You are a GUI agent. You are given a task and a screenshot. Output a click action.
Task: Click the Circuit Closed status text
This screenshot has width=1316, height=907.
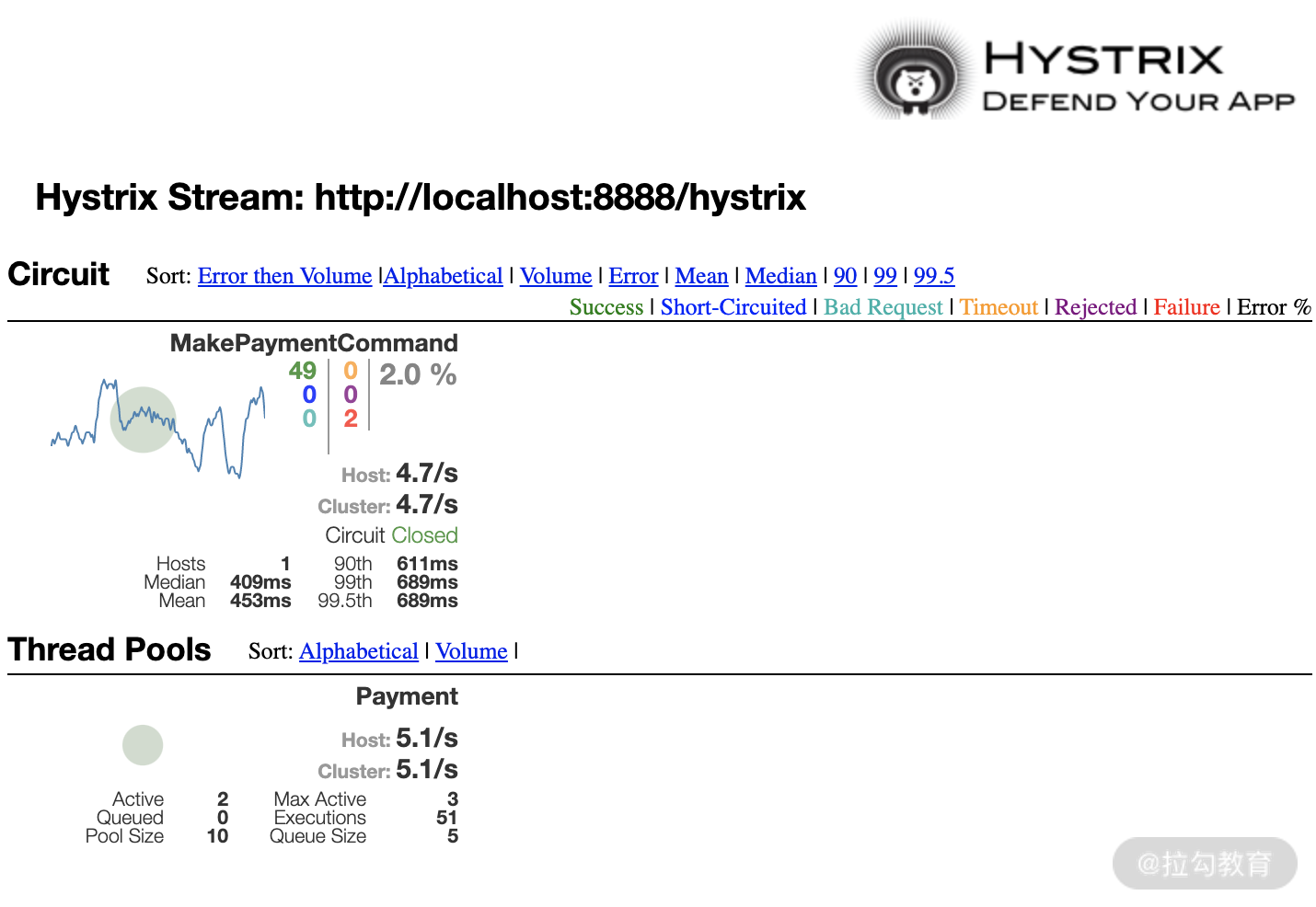click(x=391, y=535)
